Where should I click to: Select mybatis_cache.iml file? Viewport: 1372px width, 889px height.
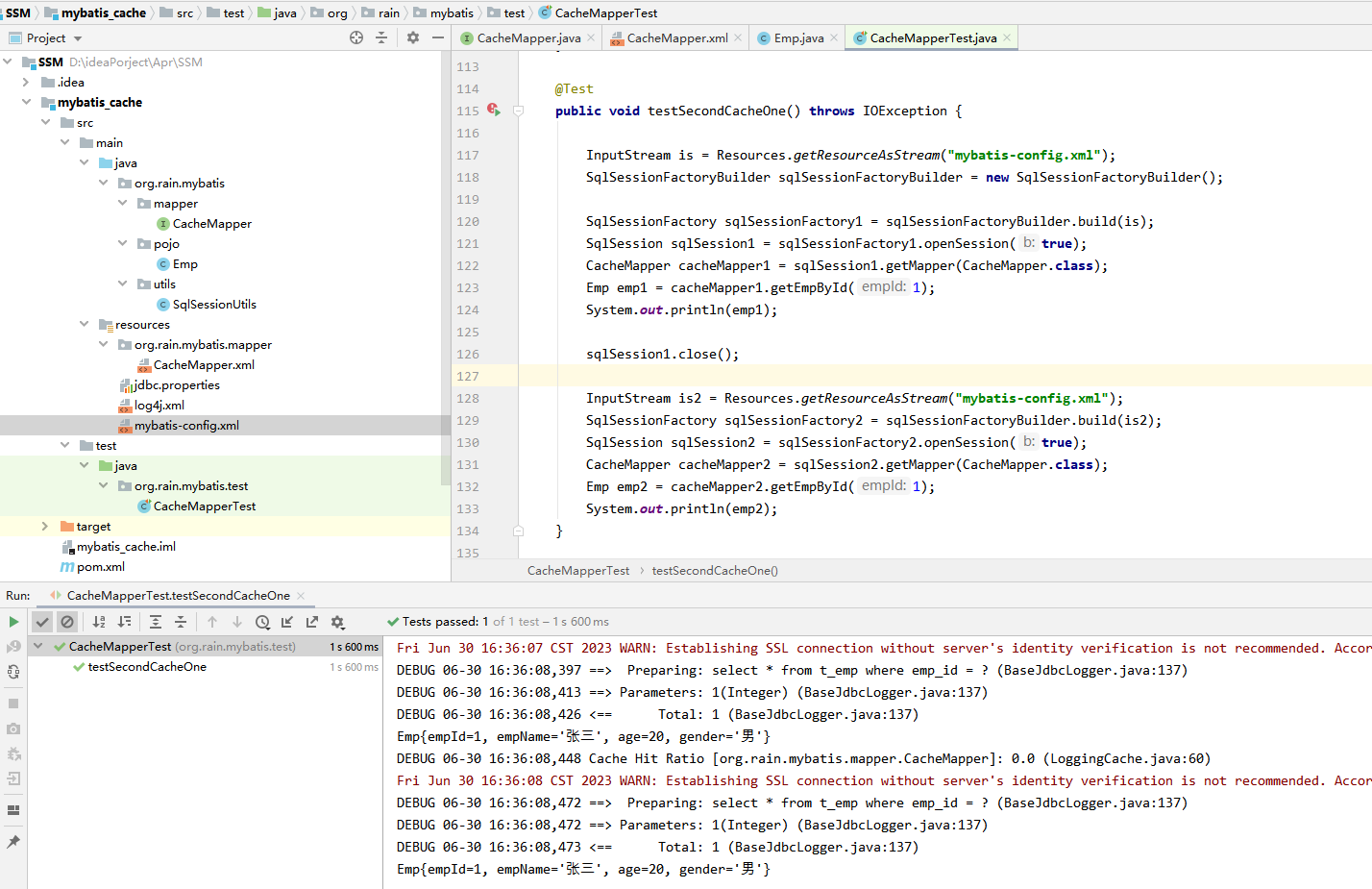[126, 546]
